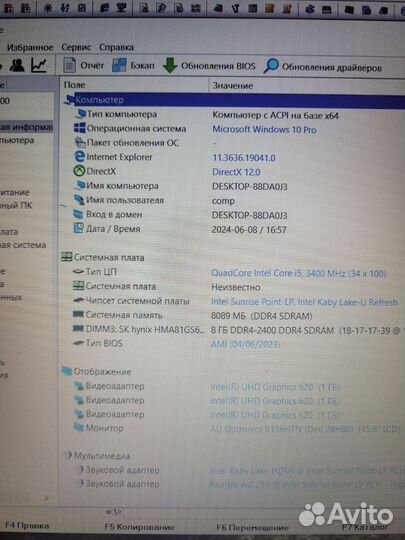Click the DirectX row icon
The image size is (405, 540).
point(79,171)
